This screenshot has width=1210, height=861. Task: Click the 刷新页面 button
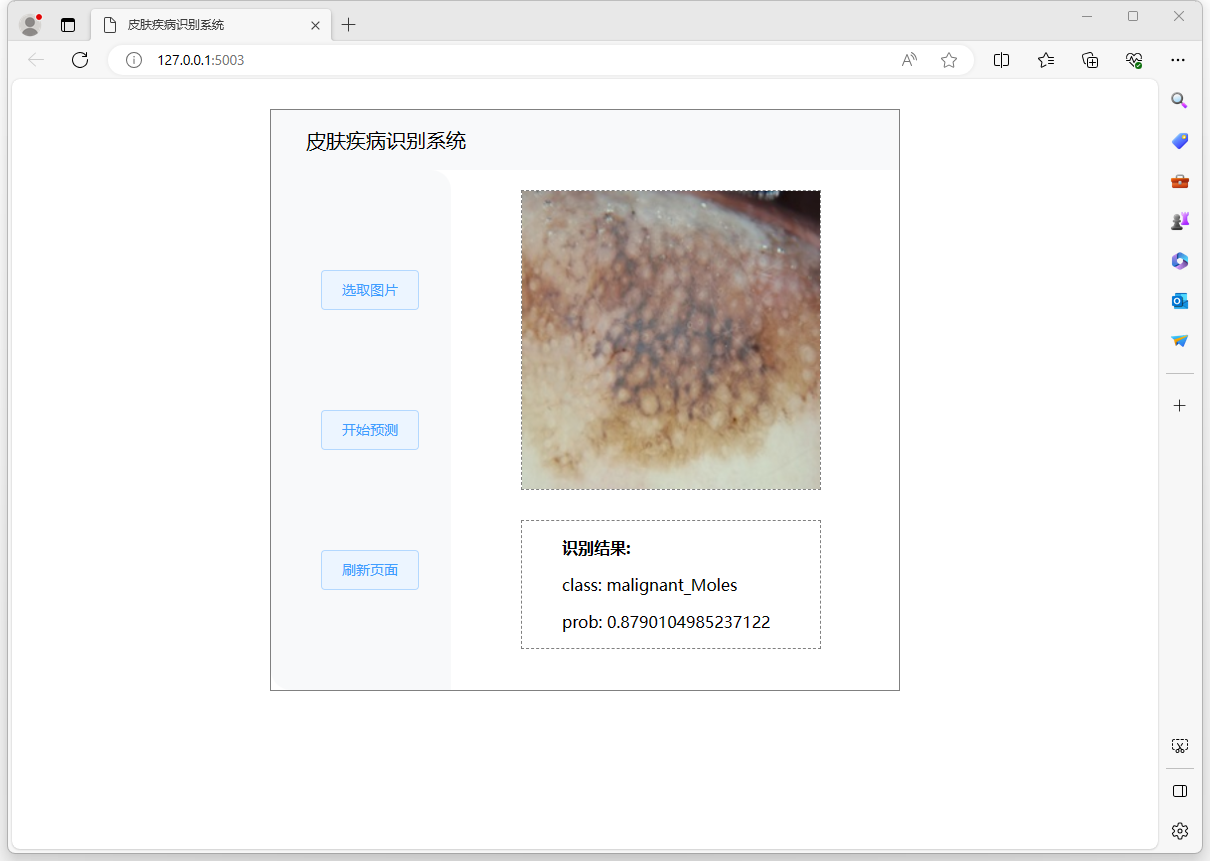coord(370,570)
